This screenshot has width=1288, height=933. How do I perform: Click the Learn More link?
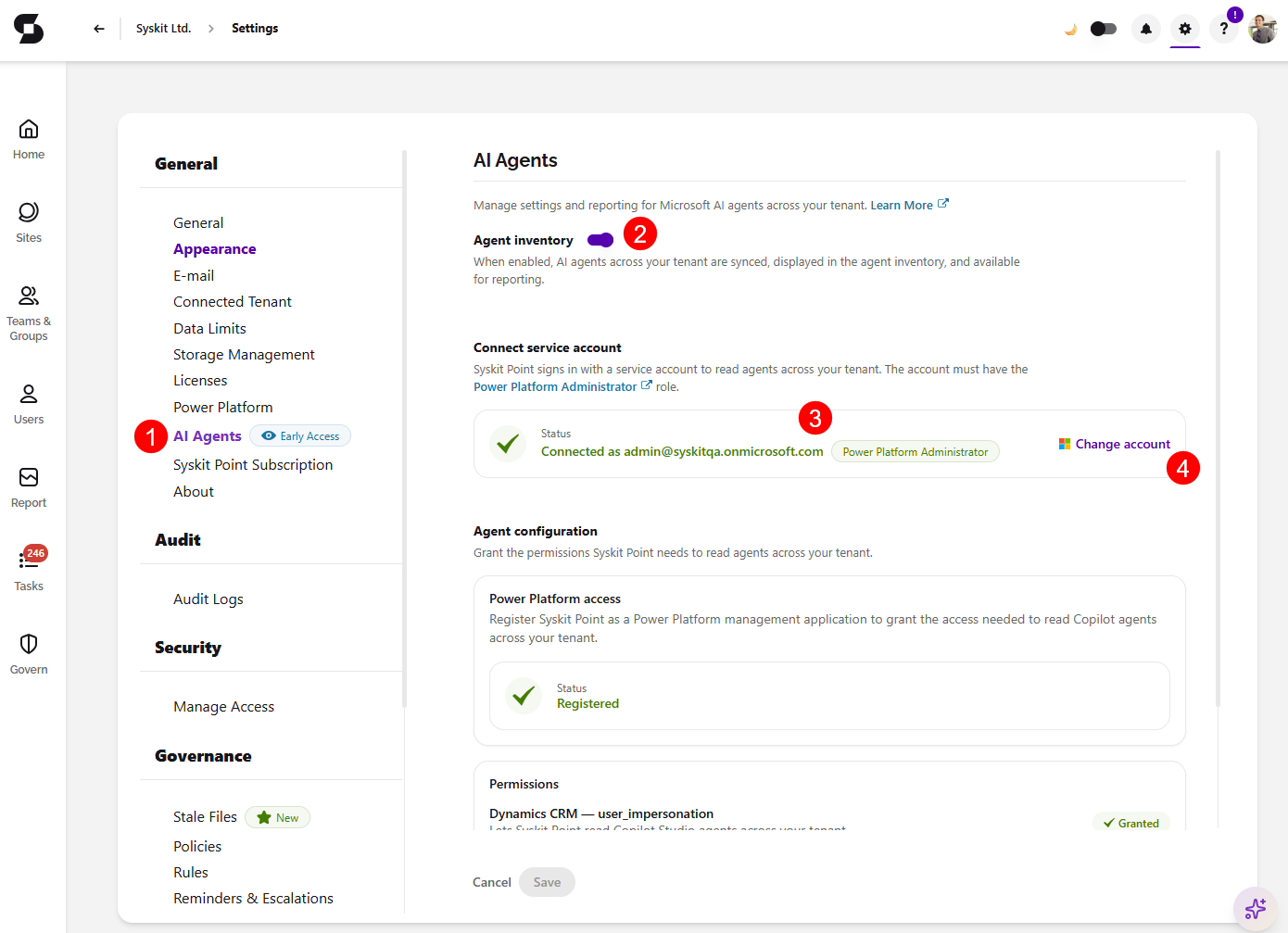[902, 206]
